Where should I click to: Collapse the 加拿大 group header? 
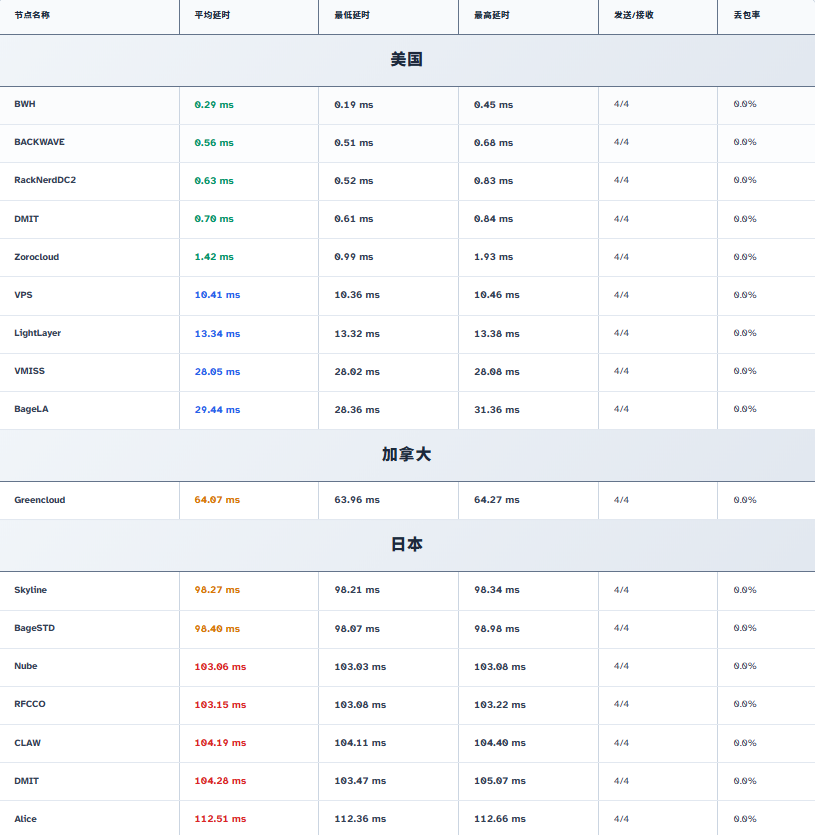click(x=407, y=455)
